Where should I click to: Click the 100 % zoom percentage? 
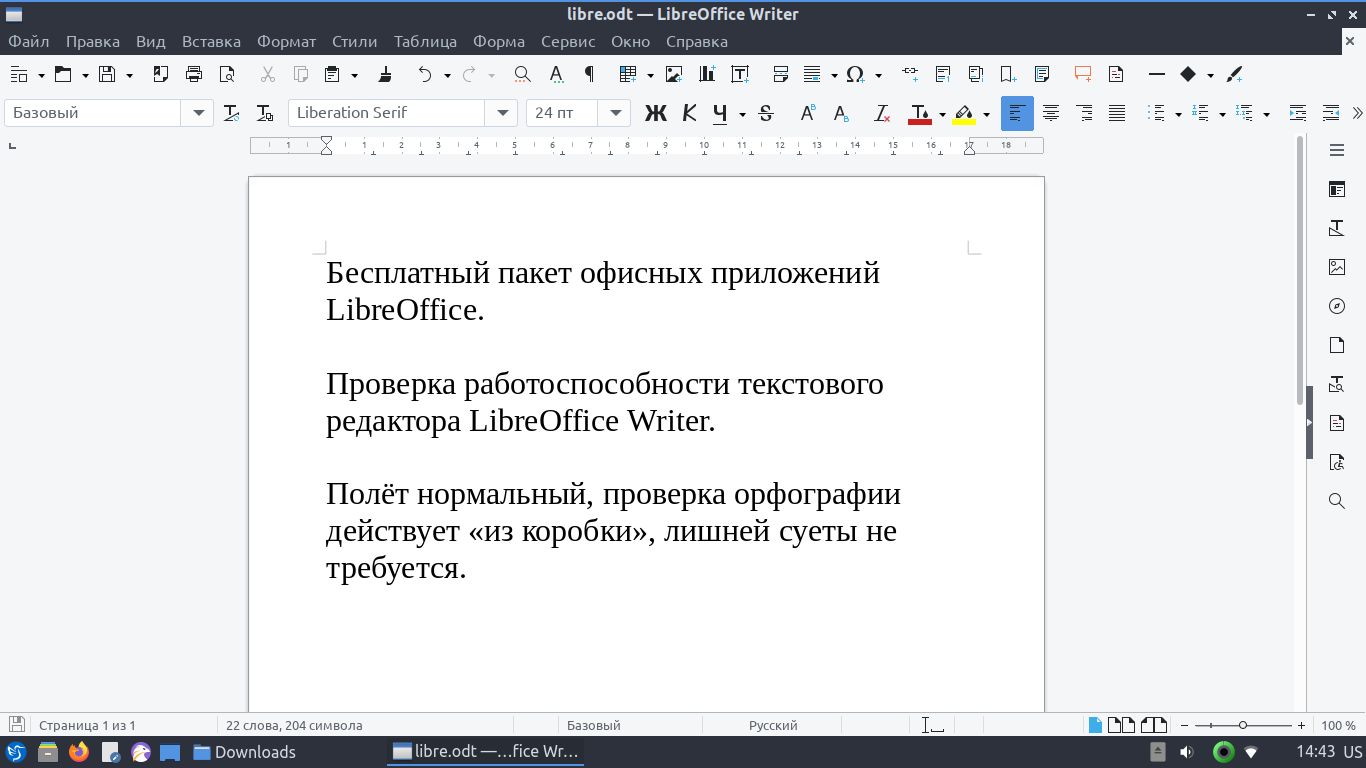1339,725
